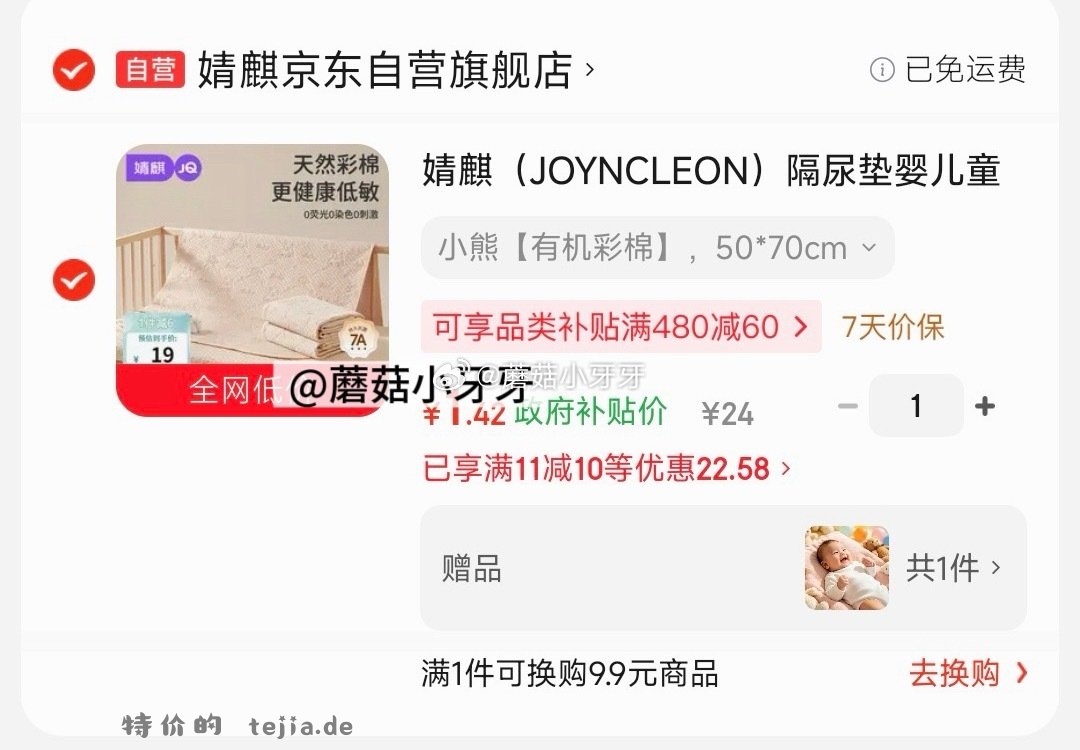
Task: Expand the store name chevron arrow
Action: [x=590, y=70]
